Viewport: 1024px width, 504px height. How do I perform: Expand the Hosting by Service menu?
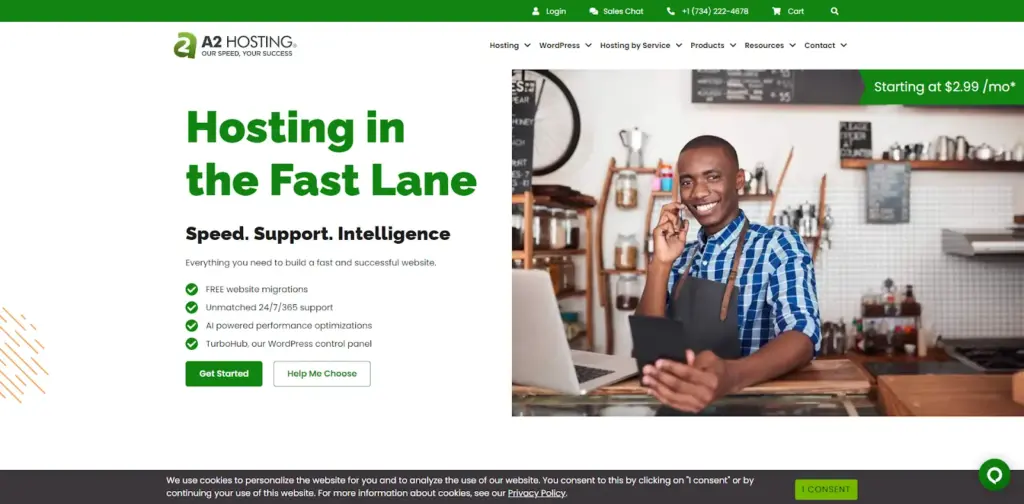pyautogui.click(x=641, y=46)
